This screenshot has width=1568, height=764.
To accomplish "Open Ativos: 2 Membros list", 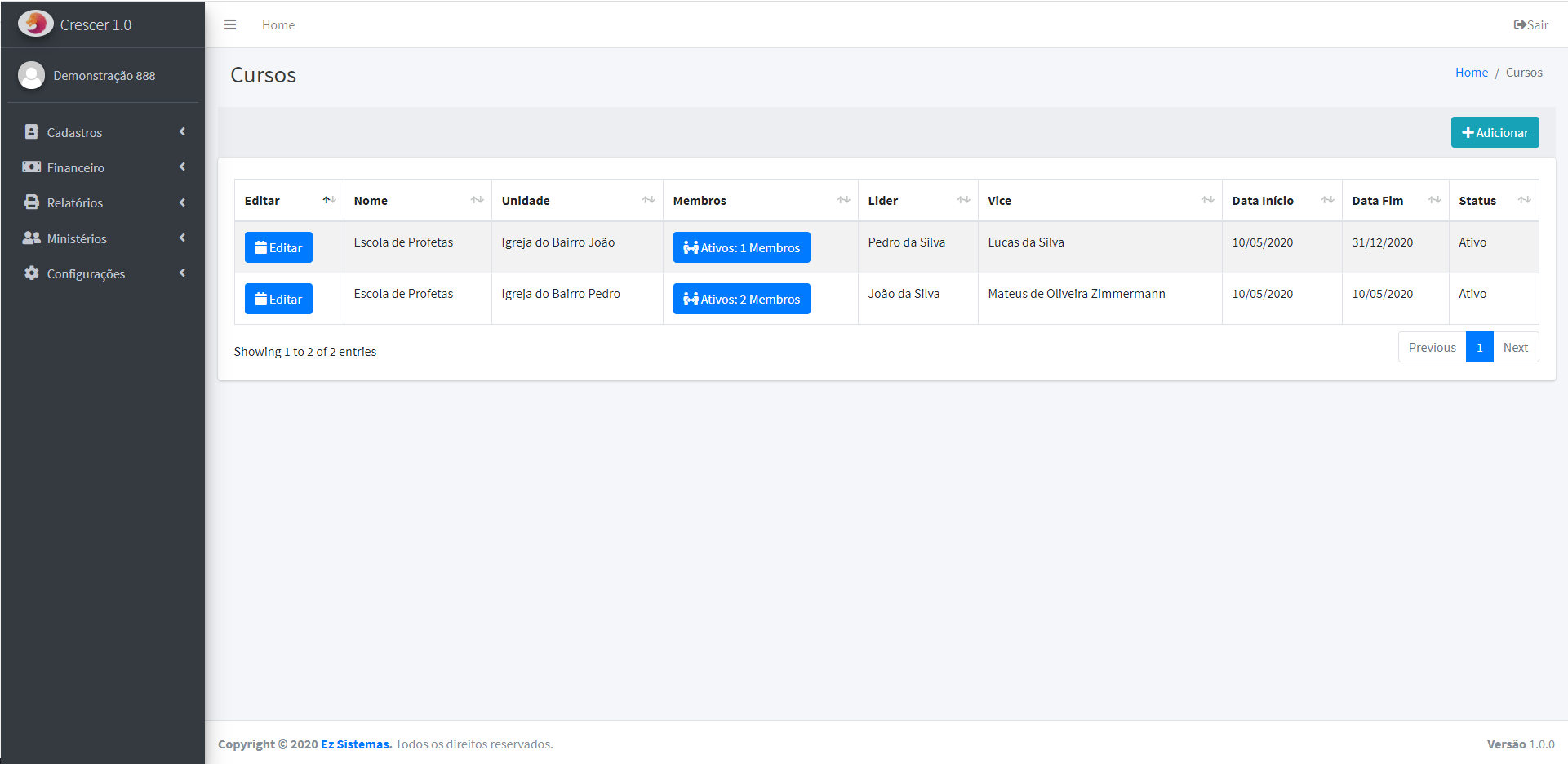I will point(741,299).
